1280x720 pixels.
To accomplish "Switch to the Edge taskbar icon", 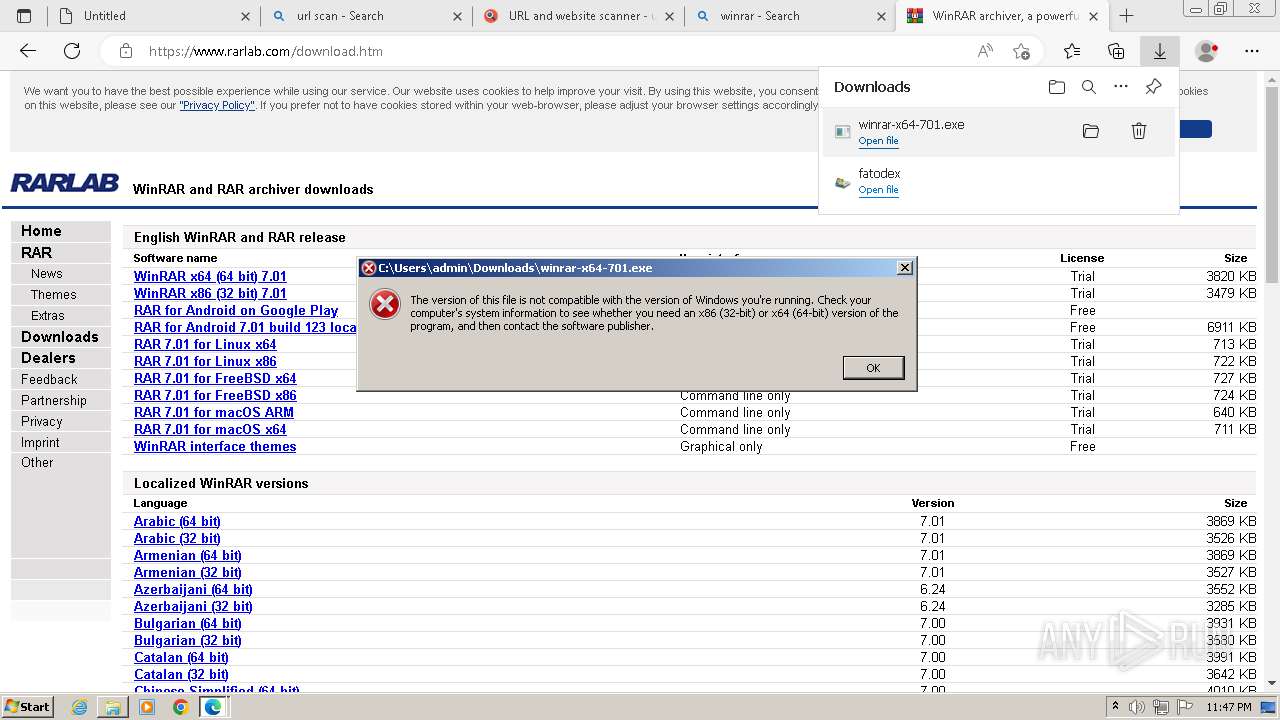I will click(x=213, y=707).
